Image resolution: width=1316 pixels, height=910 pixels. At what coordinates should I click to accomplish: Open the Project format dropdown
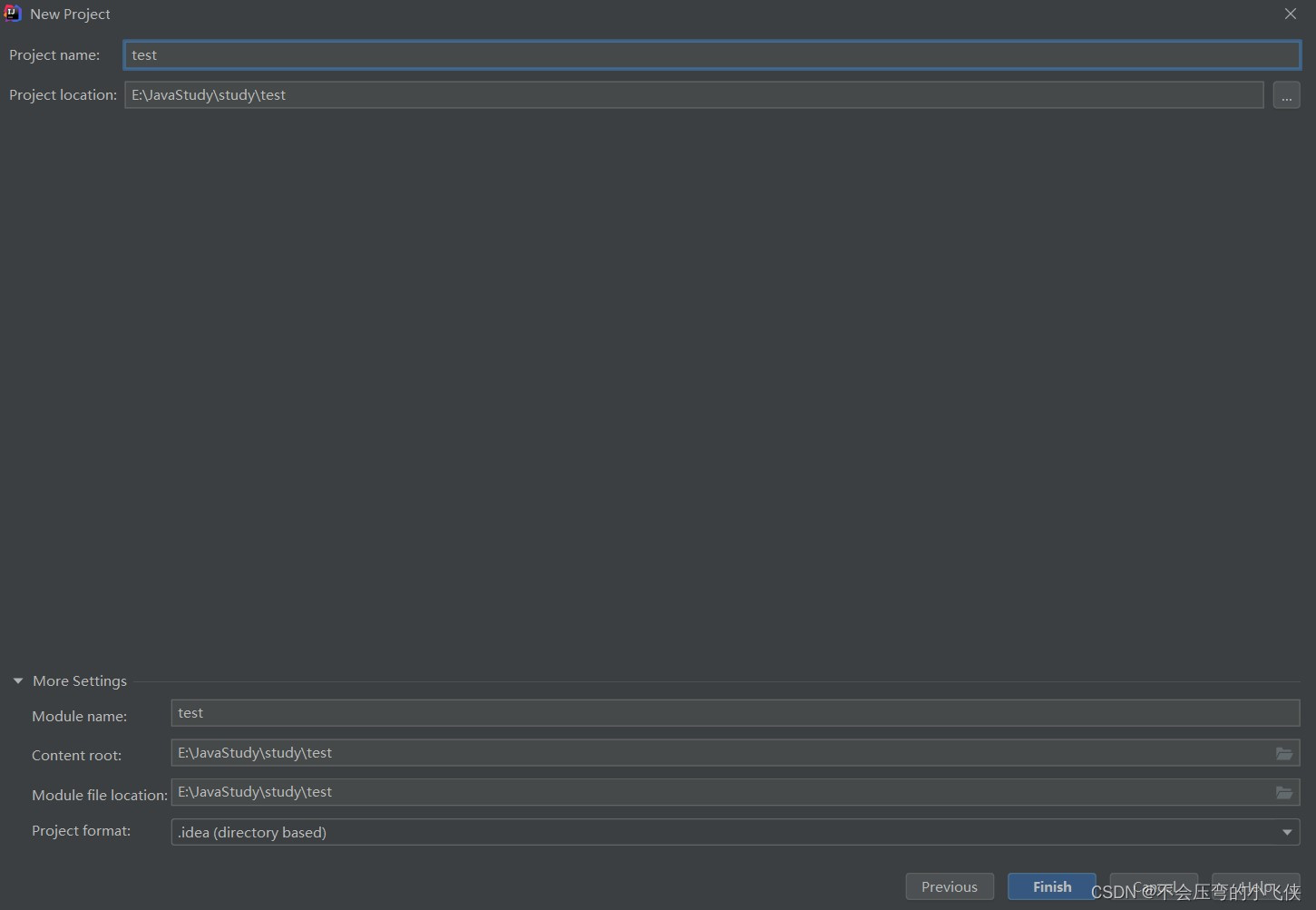[x=736, y=832]
